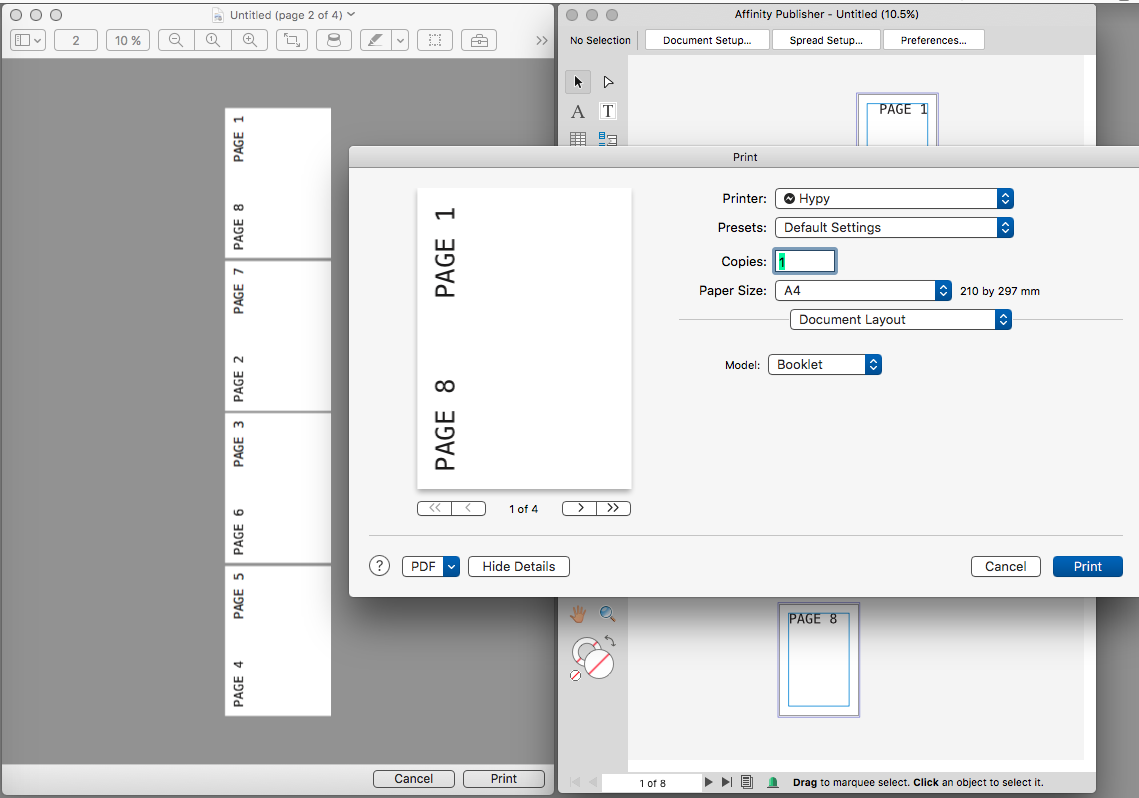
Task: Select the Table tool
Action: click(578, 139)
